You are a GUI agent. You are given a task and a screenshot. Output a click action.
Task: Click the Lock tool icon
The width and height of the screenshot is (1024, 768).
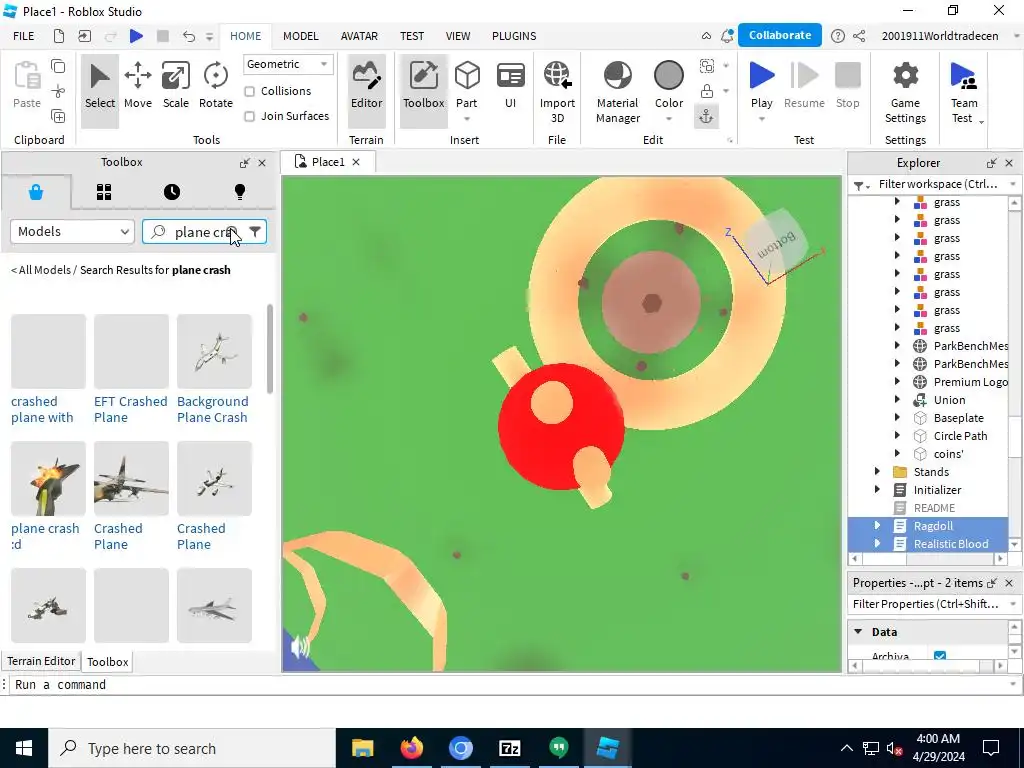click(x=707, y=91)
